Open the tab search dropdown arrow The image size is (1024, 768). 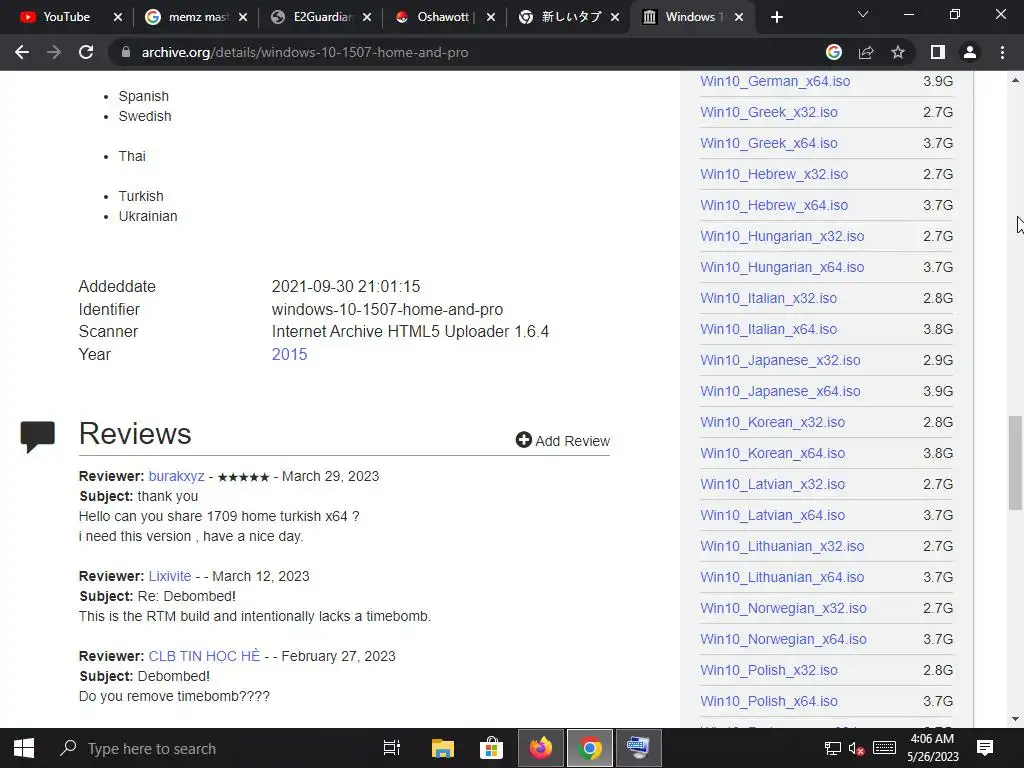click(863, 14)
